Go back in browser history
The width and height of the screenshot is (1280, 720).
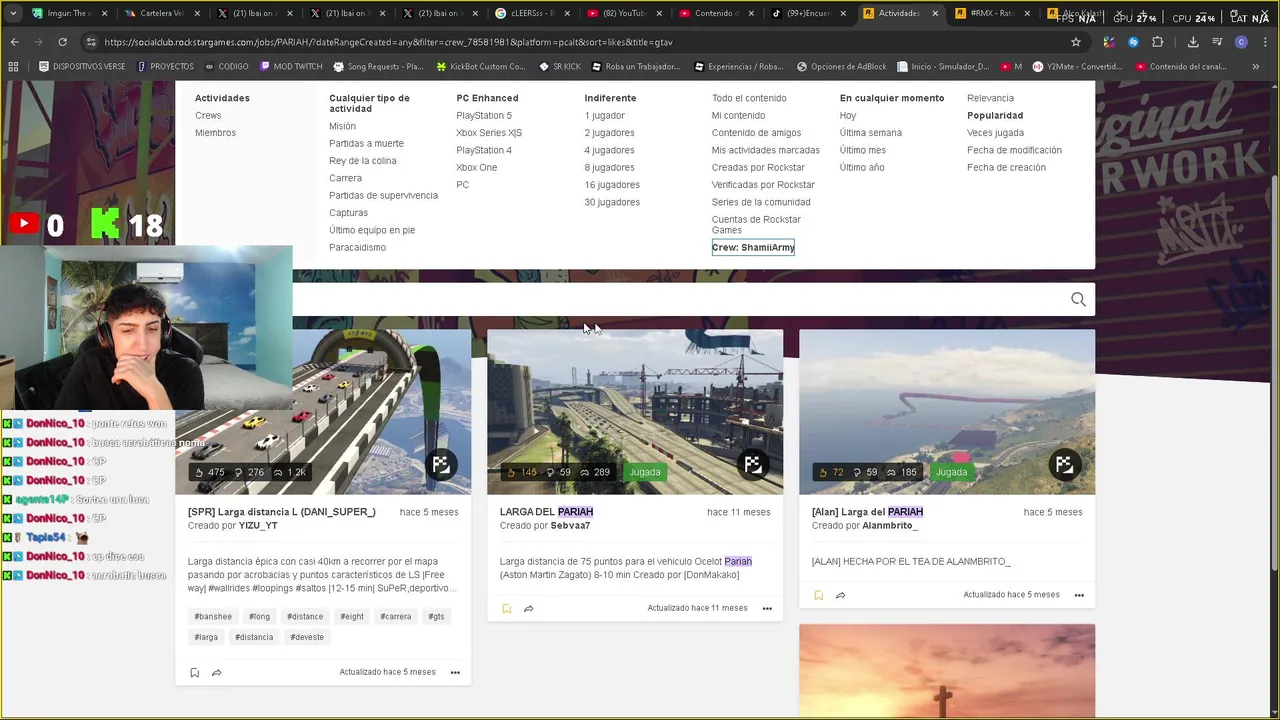tap(14, 42)
